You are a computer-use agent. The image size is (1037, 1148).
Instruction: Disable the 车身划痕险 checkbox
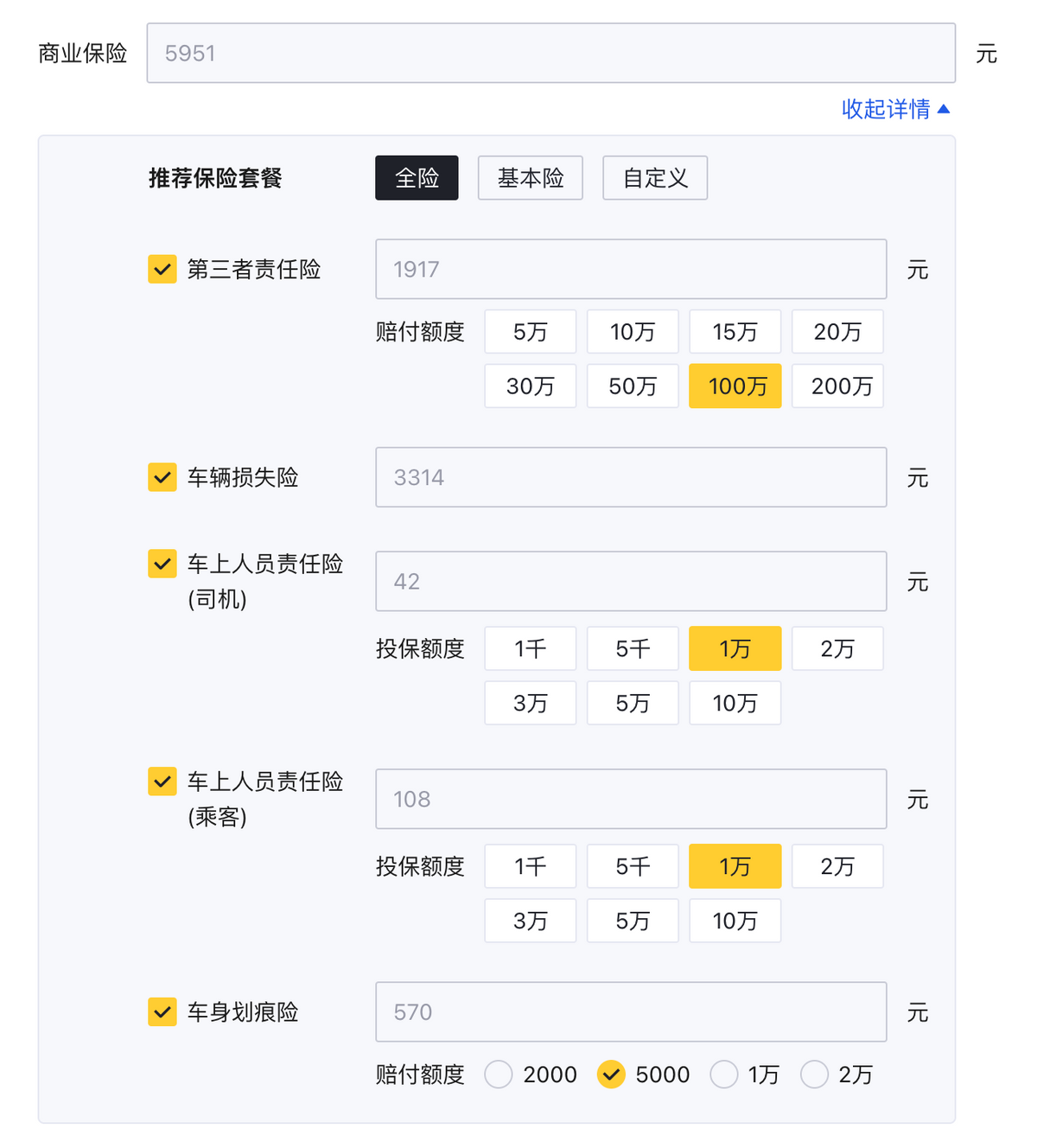click(x=162, y=1011)
